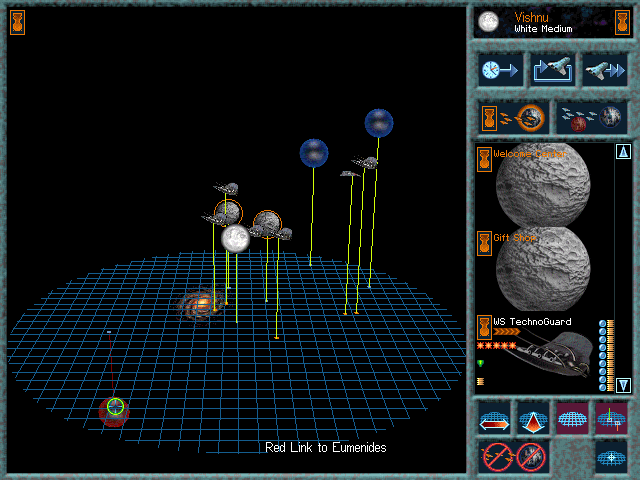Viewport: 640px width, 480px height.
Task: Select the ship left of the left ringed planet
Action: (x=212, y=219)
